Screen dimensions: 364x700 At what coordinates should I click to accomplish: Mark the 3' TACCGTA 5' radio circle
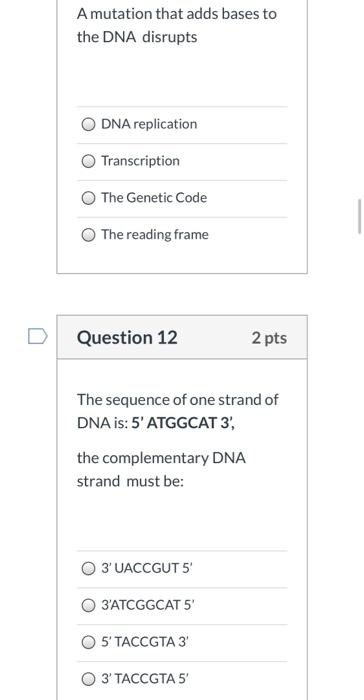(x=88, y=679)
